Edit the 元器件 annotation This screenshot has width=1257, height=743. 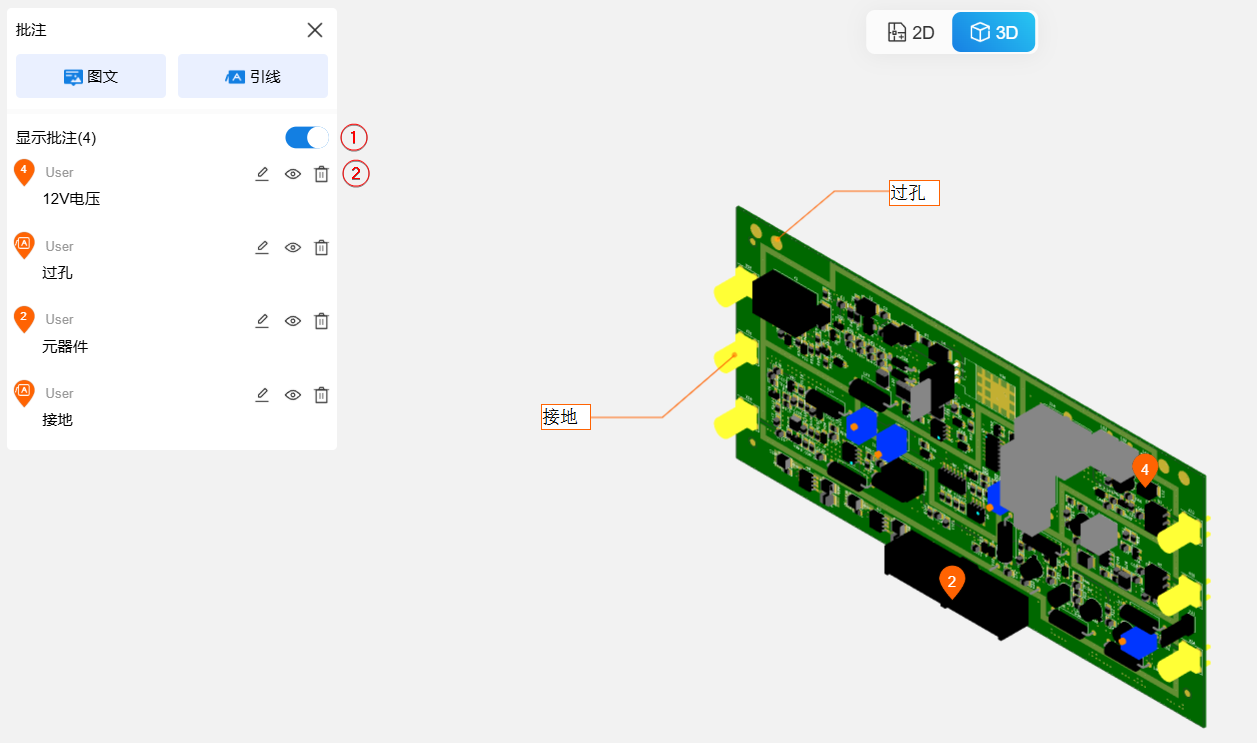click(x=262, y=321)
